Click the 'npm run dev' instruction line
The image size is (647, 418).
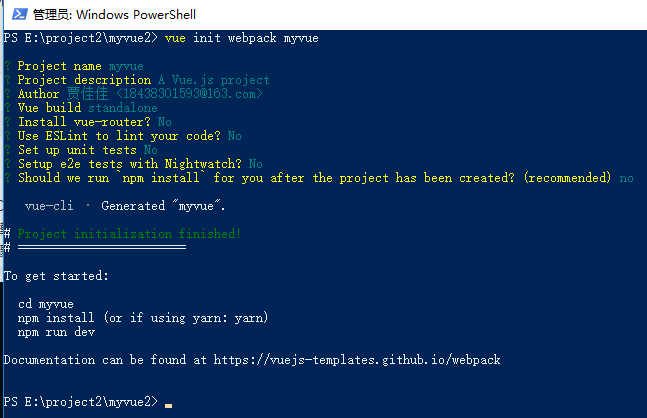coord(57,332)
